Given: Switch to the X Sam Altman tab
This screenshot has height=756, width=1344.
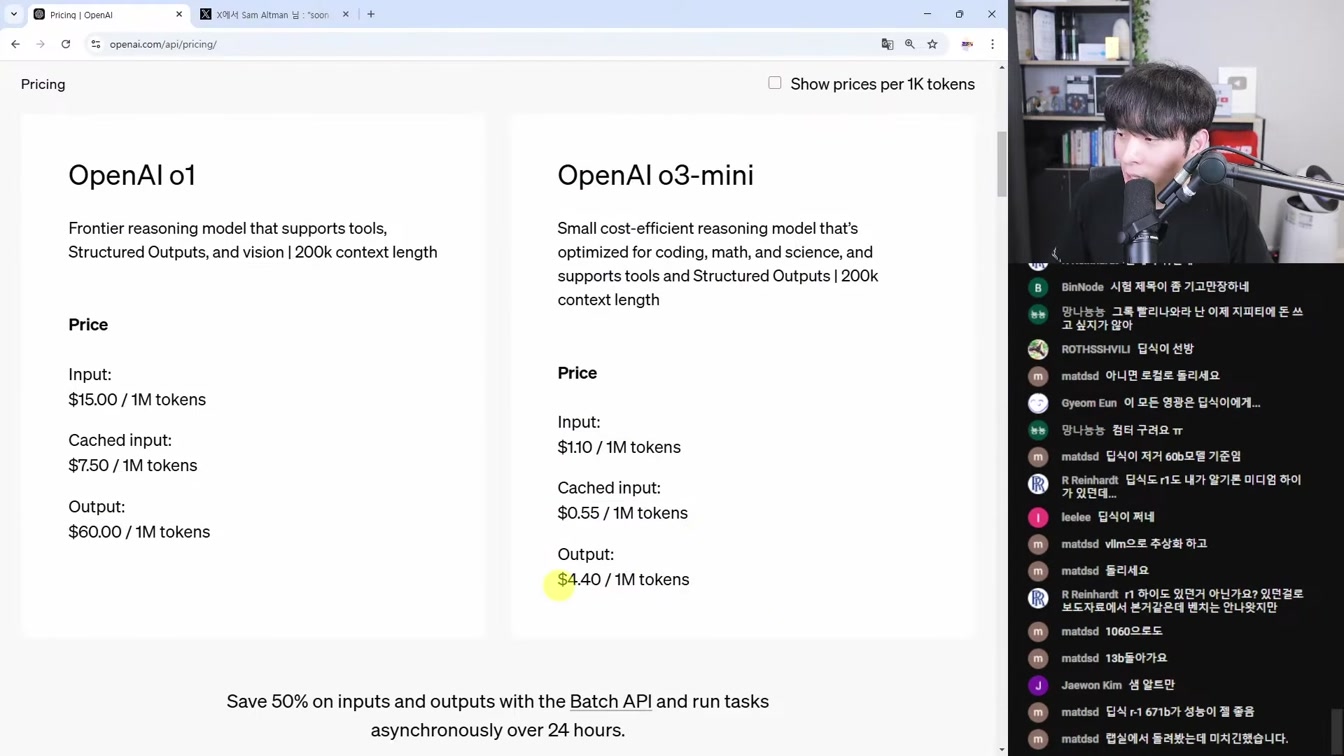Looking at the screenshot, I should 273,15.
